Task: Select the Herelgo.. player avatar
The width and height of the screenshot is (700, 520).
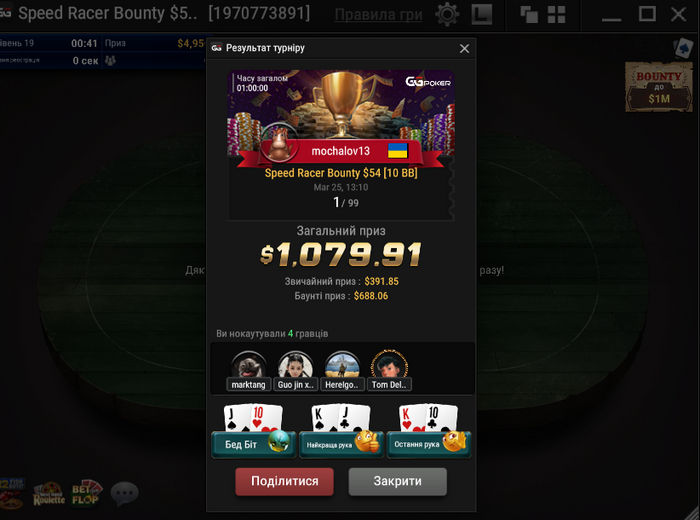Action: tap(342, 370)
